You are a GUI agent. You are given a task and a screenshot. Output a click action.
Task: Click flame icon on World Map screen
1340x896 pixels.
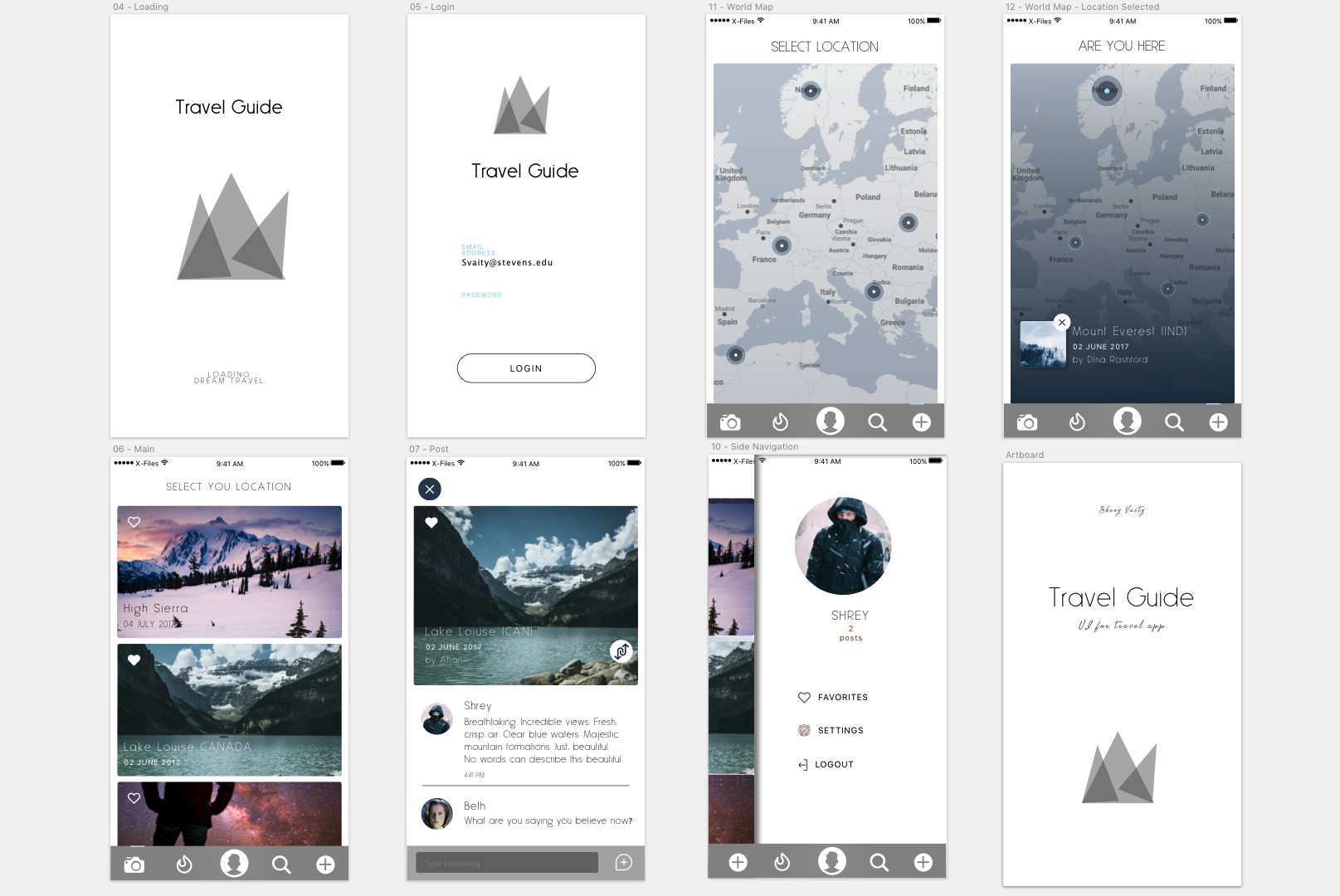(x=780, y=422)
